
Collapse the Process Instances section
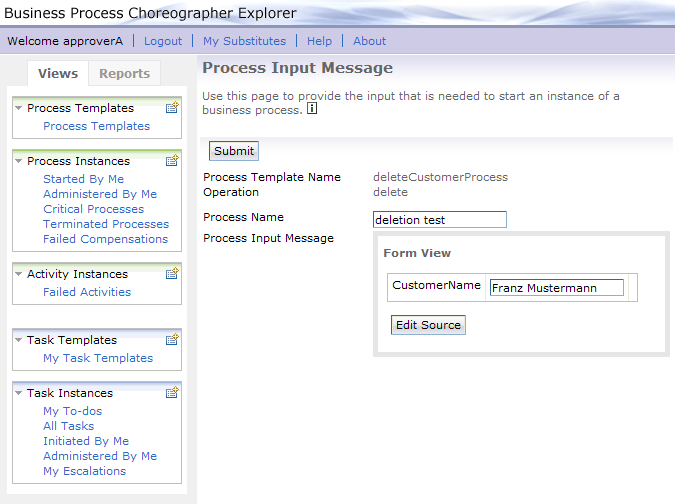[x=19, y=161]
